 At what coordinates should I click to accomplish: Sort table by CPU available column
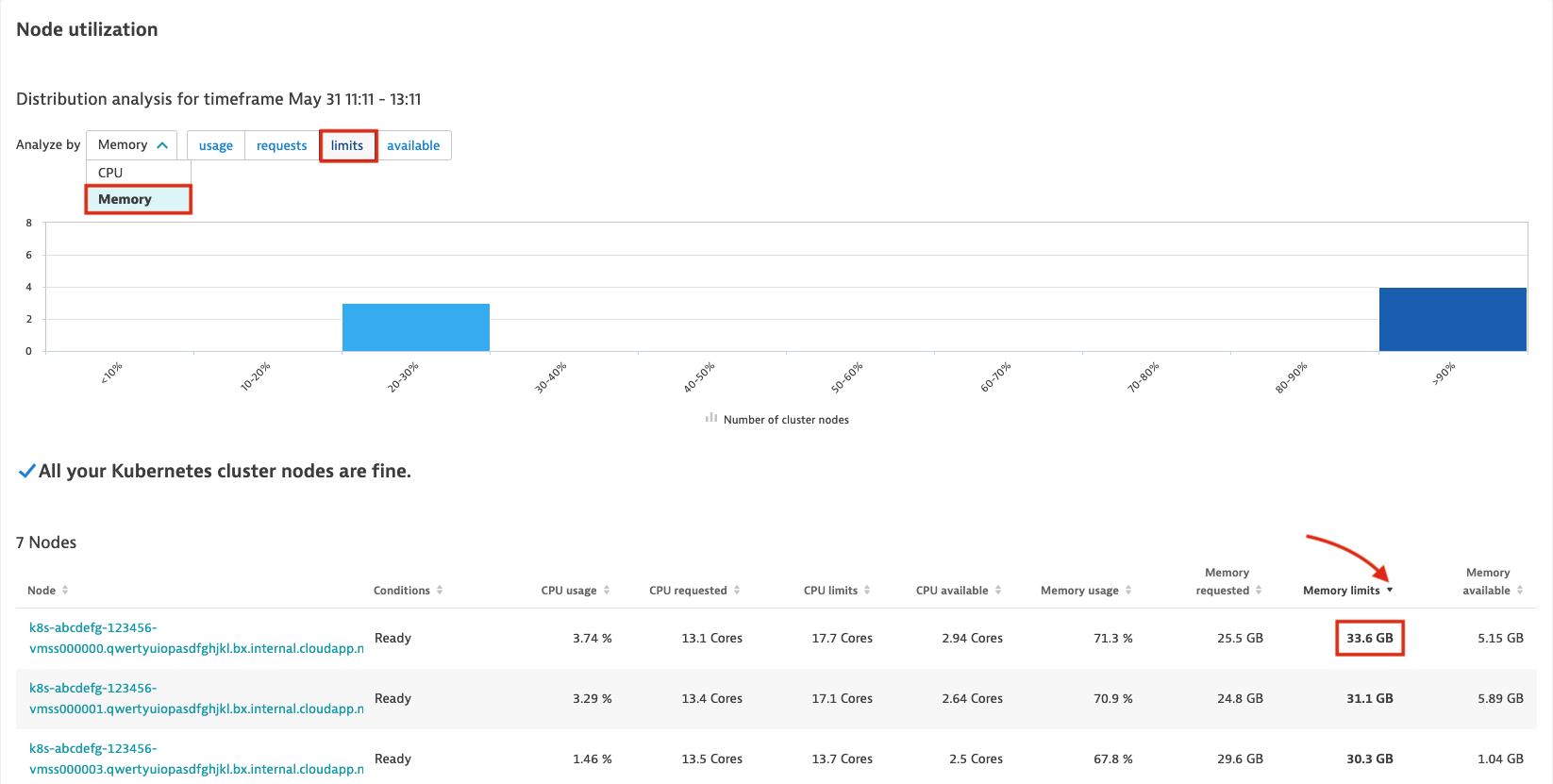tap(959, 591)
